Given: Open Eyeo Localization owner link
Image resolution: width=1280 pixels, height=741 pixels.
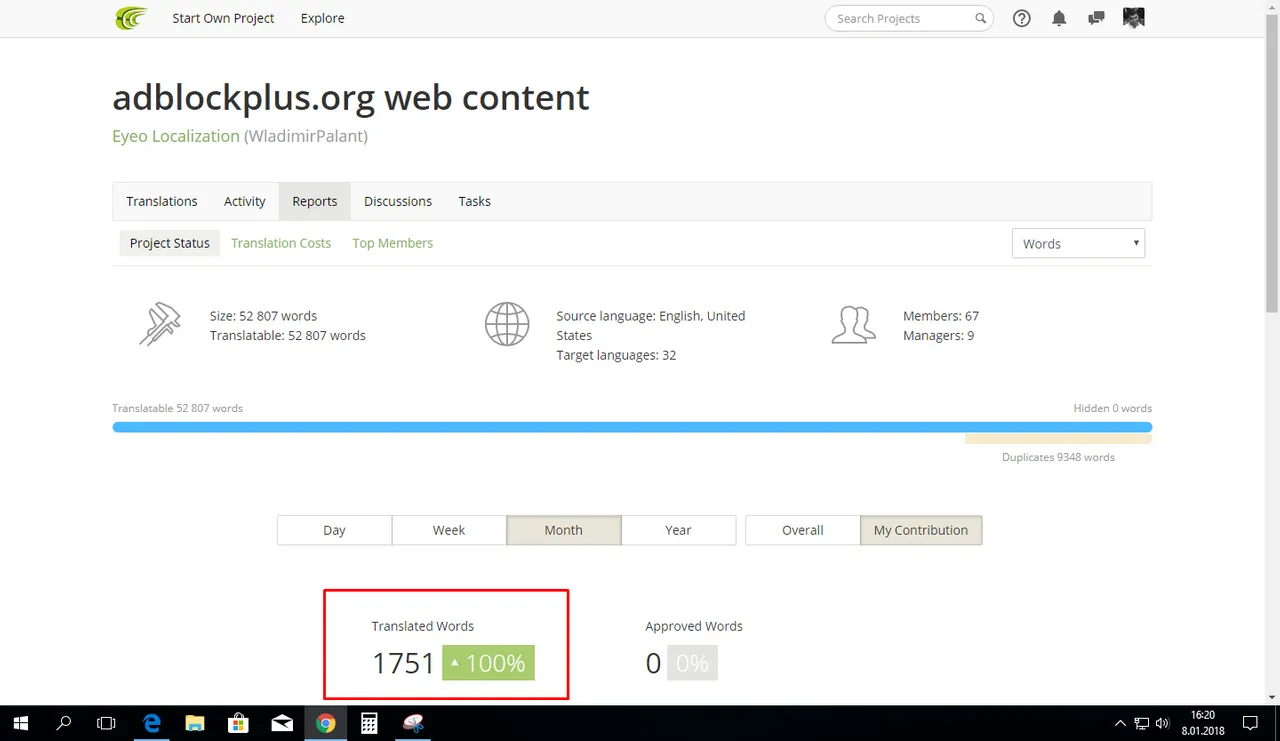Looking at the screenshot, I should coord(176,136).
